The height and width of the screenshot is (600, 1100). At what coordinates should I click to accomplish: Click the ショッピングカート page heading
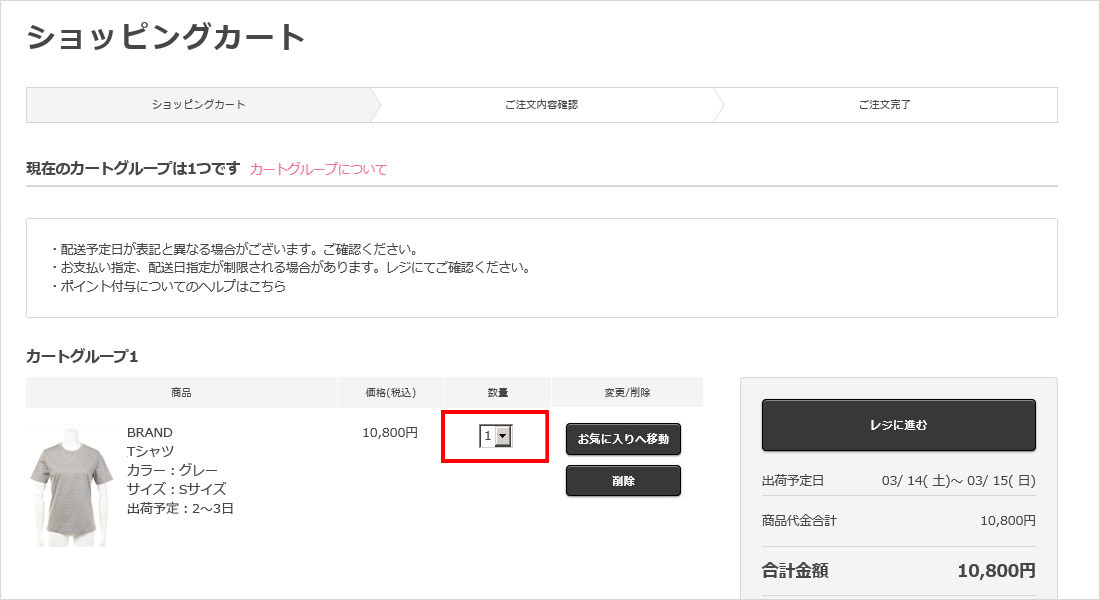tap(166, 37)
